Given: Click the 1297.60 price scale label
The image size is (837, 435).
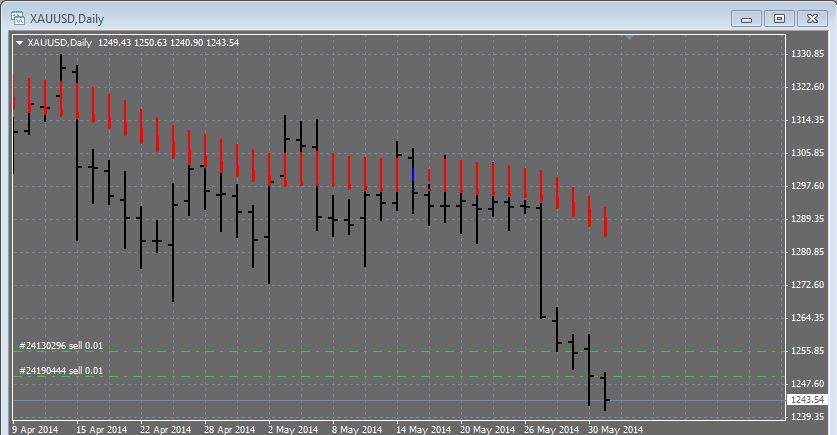Looking at the screenshot, I should (807, 186).
